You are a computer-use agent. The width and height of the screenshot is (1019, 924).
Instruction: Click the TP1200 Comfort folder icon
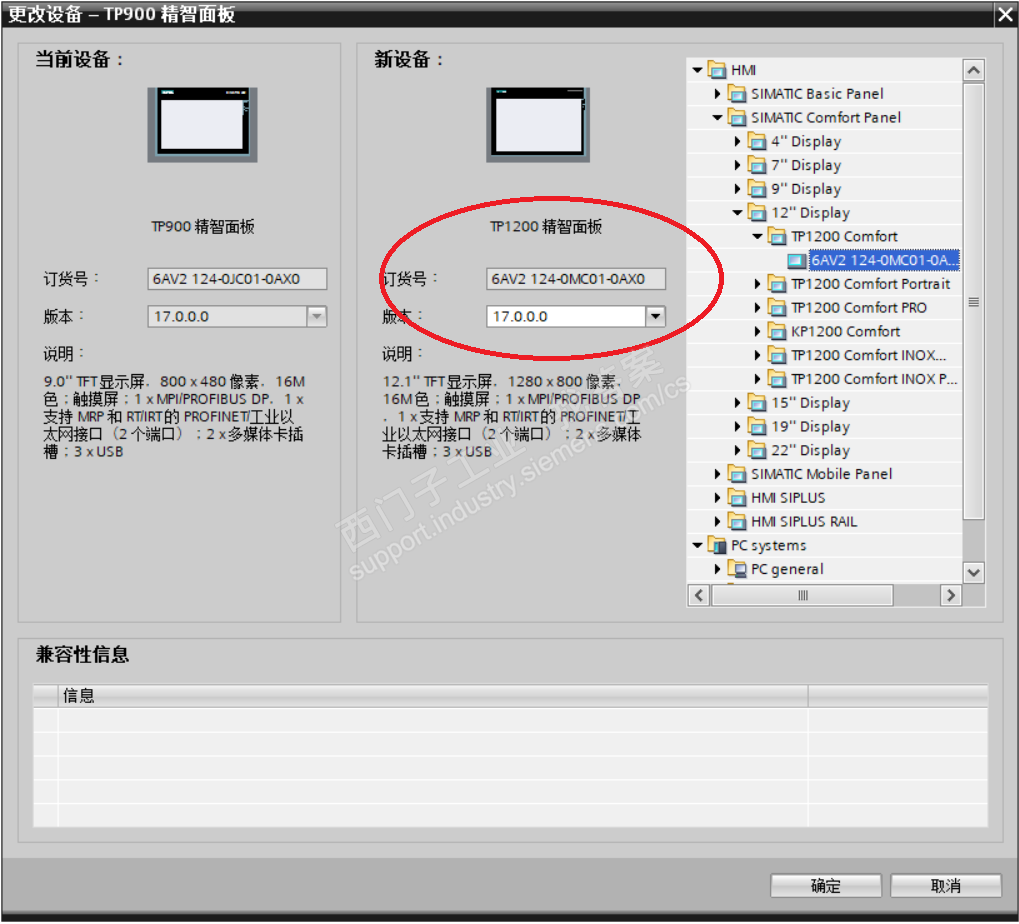pyautogui.click(x=777, y=237)
